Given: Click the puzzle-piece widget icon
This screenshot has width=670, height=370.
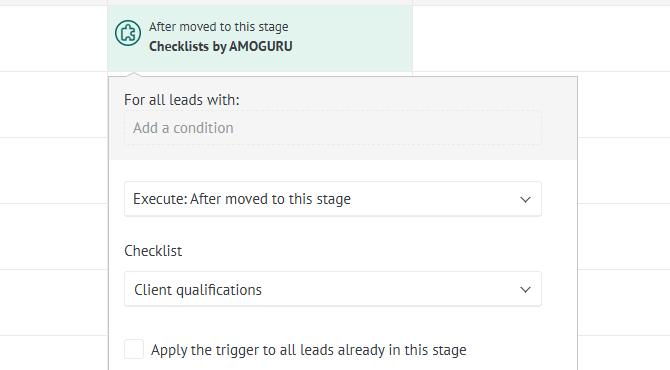Looking at the screenshot, I should click(x=128, y=33).
